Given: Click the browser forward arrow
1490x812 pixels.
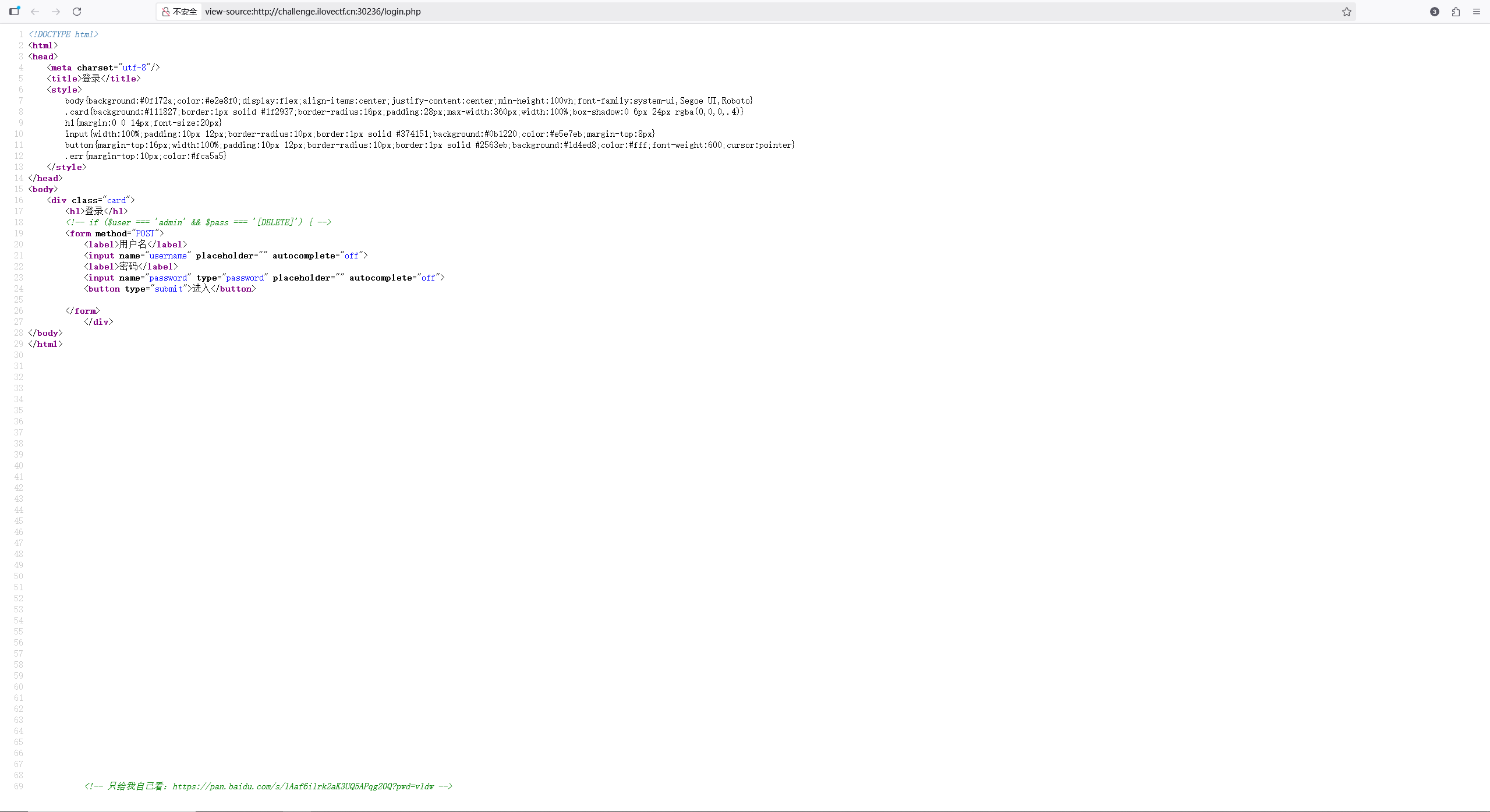Looking at the screenshot, I should coord(56,12).
